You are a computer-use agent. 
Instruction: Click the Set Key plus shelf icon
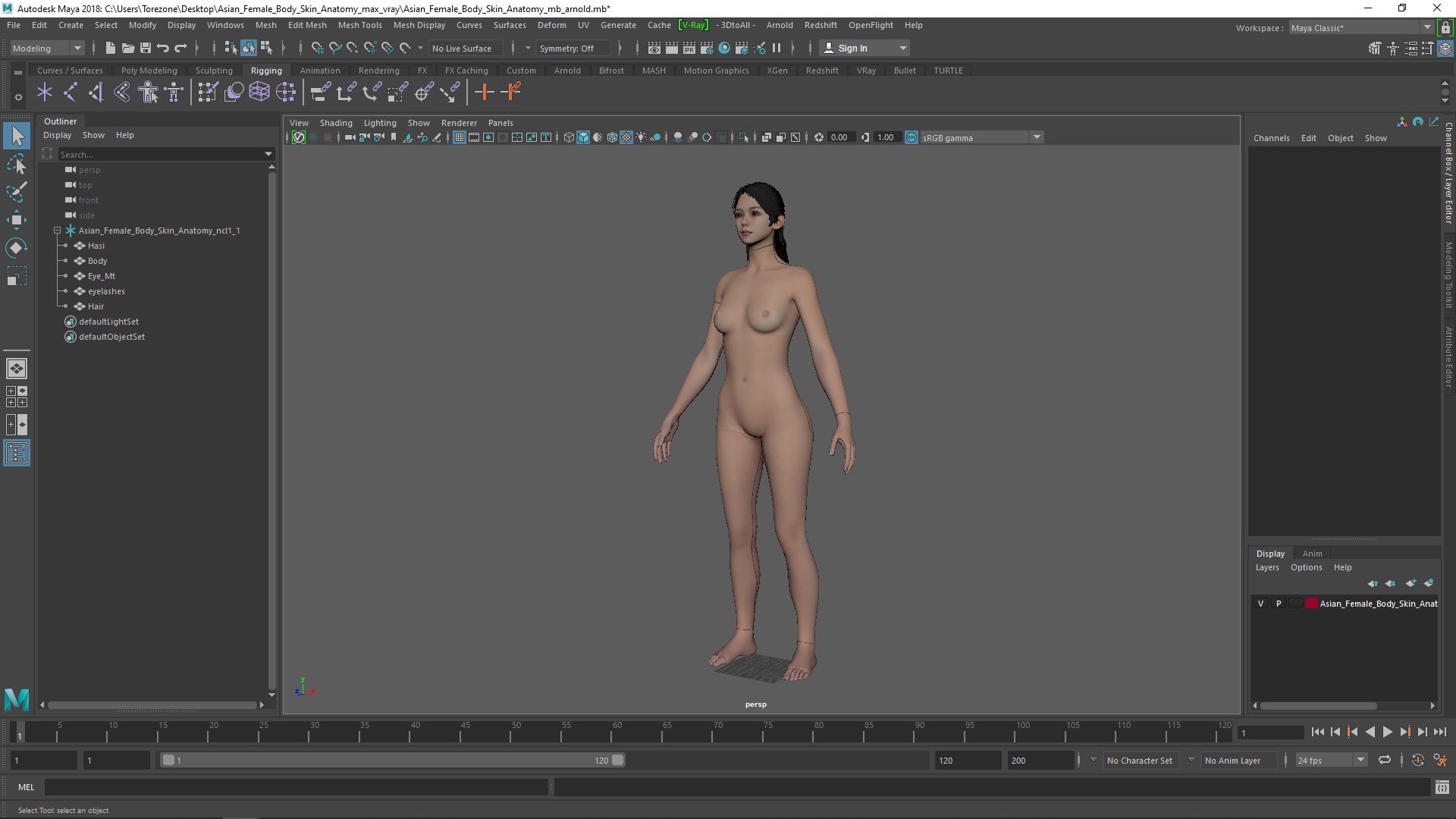tap(484, 93)
